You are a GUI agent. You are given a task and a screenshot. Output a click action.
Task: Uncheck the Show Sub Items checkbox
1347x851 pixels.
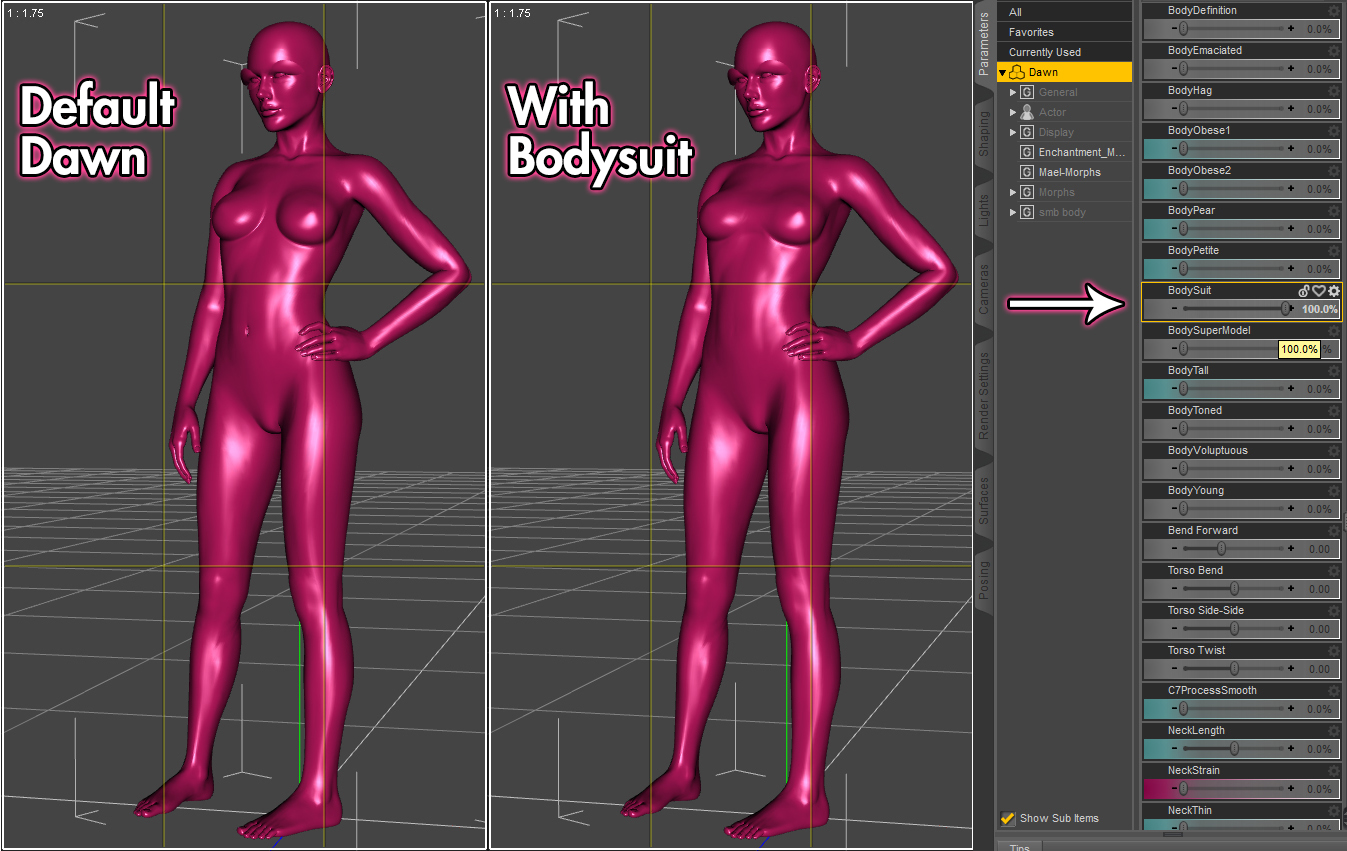pos(1008,818)
